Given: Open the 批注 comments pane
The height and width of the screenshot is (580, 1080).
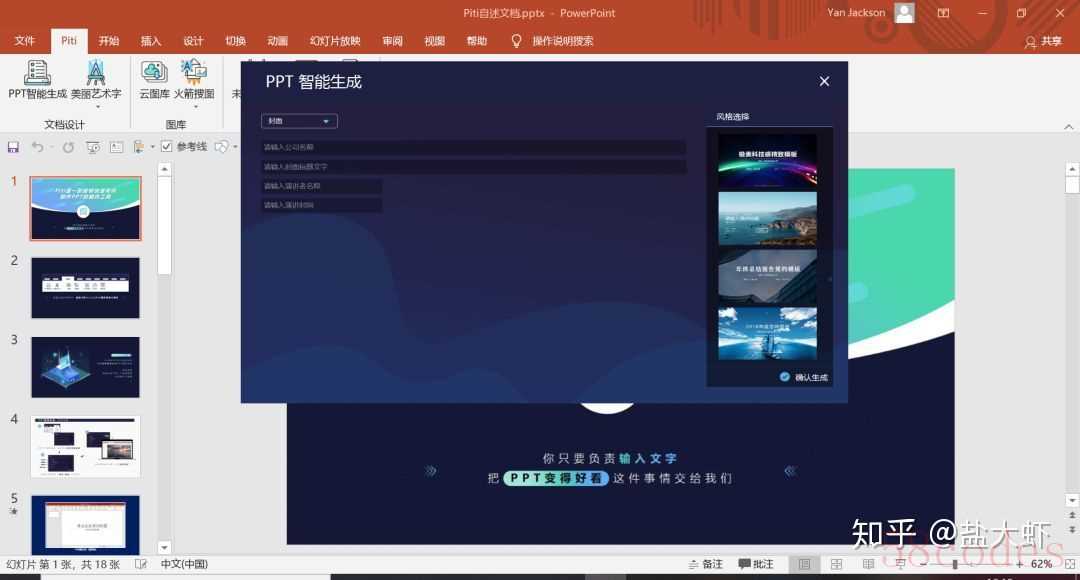Looking at the screenshot, I should (756, 564).
